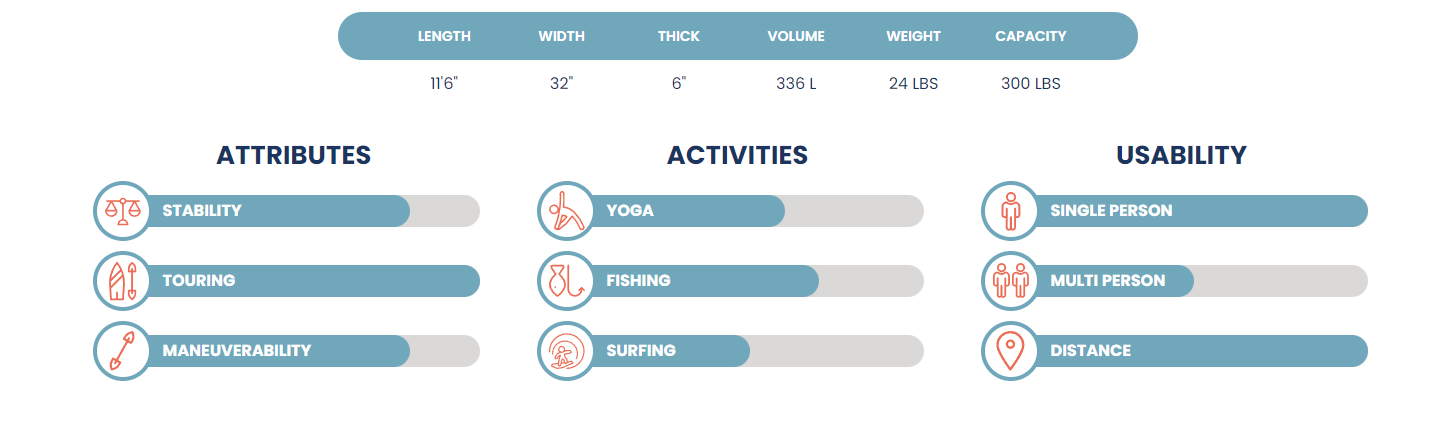Click the VOLUME header label
The height and width of the screenshot is (425, 1449).
[796, 36]
